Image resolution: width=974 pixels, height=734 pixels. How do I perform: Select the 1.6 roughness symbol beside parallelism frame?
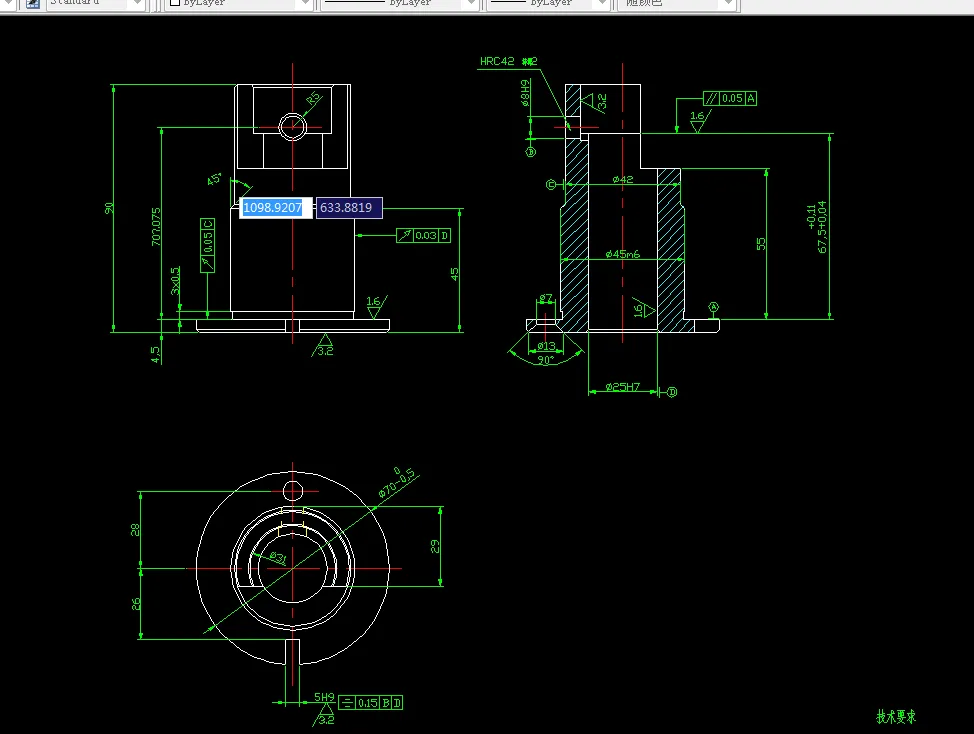pos(698,120)
